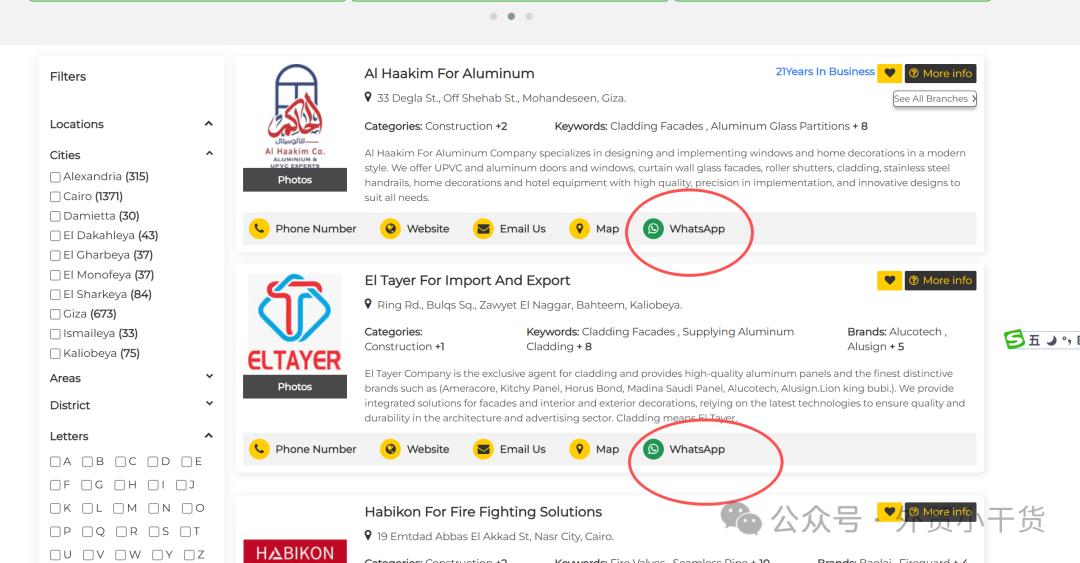This screenshot has height=563, width=1080.
Task: Click the Email Us envelope icon for El Tayer
Action: [x=484, y=449]
